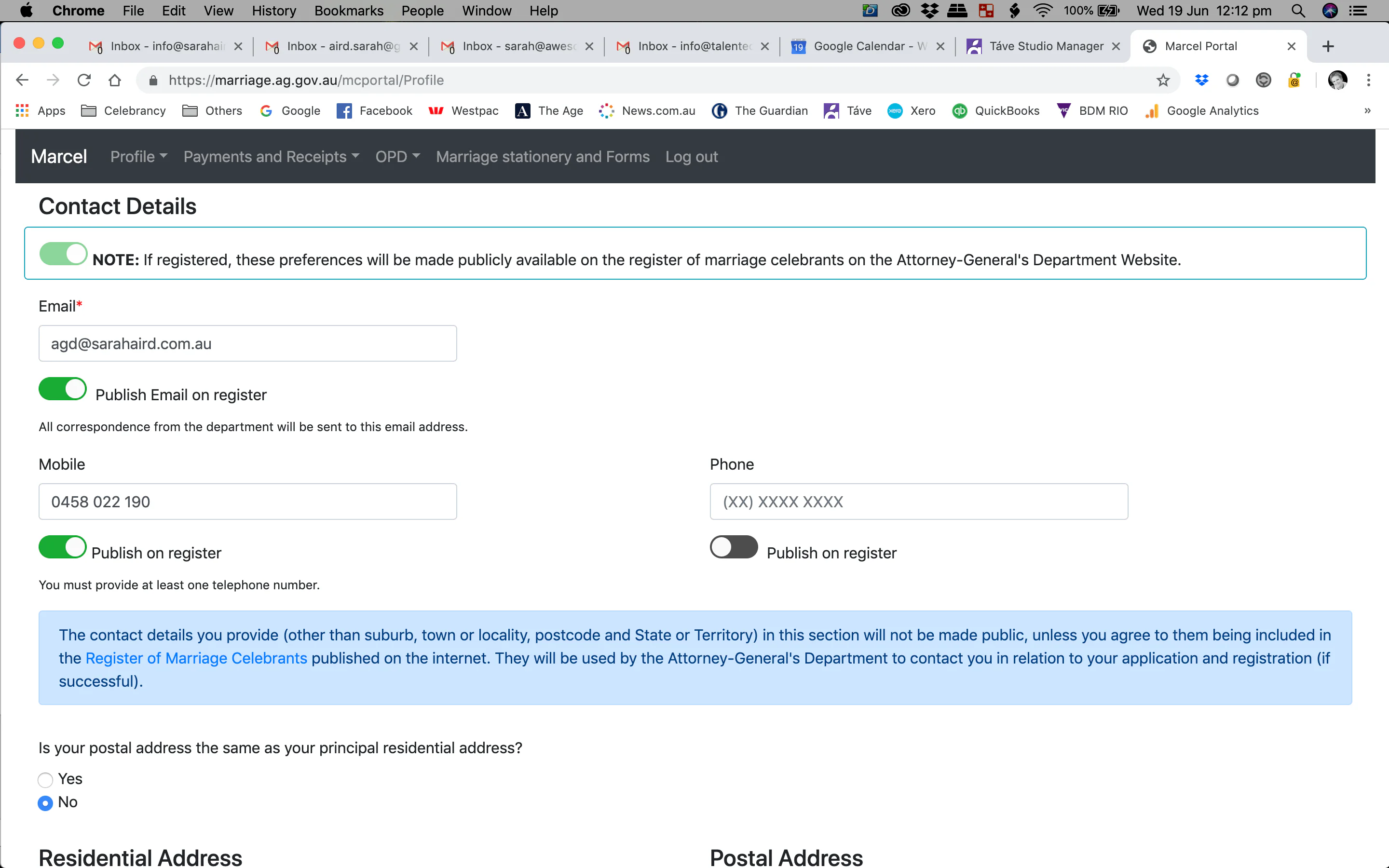1389x868 pixels.
Task: Open the Chrome profile avatar
Action: pos(1337,80)
